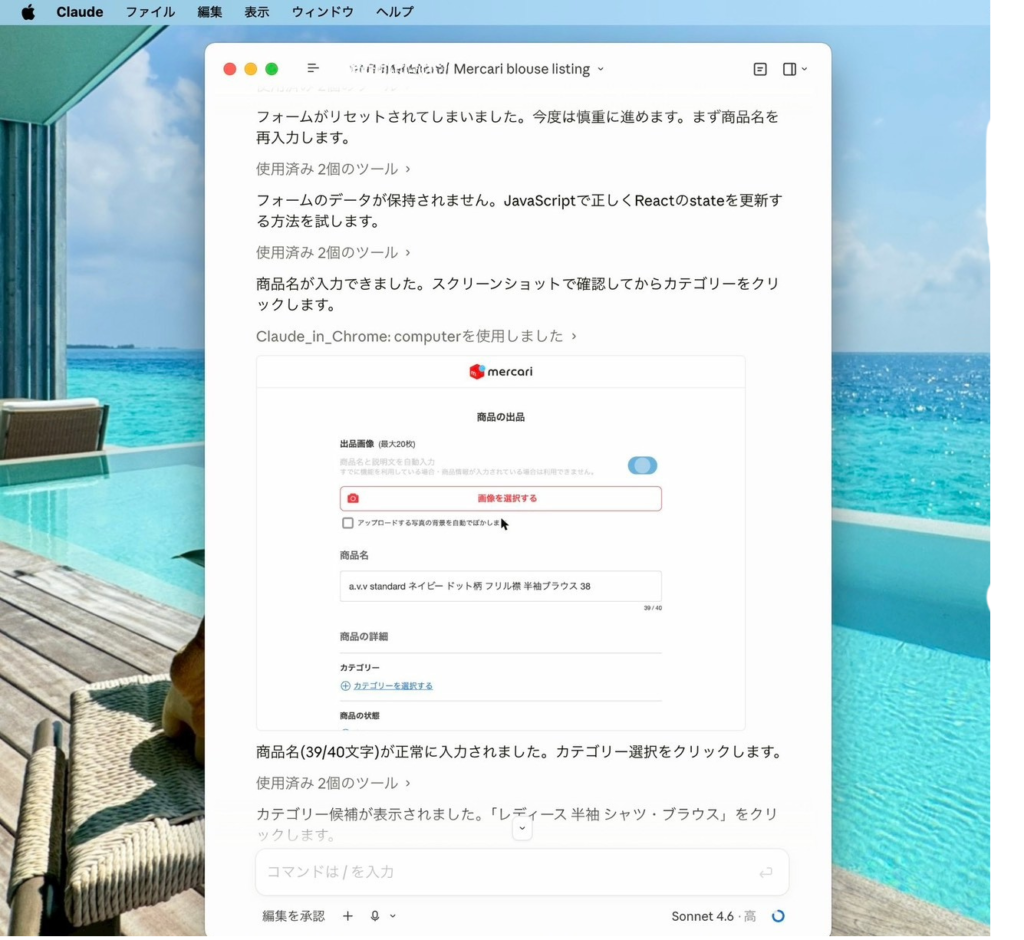The height and width of the screenshot is (940, 1024).
Task: Open the Mercari blouse listing title dropdown
Action: point(529,69)
